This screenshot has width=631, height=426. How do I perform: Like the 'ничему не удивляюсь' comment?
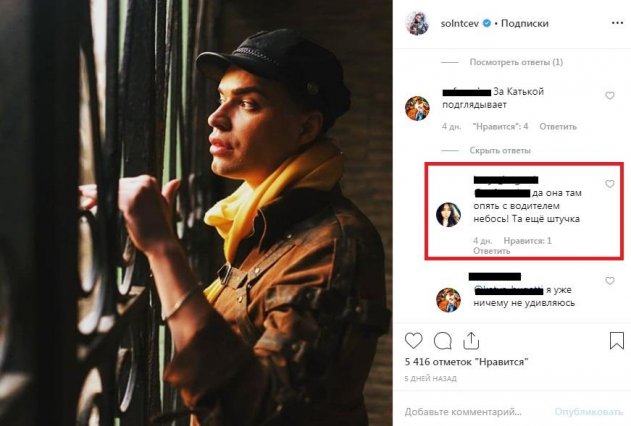pos(609,289)
